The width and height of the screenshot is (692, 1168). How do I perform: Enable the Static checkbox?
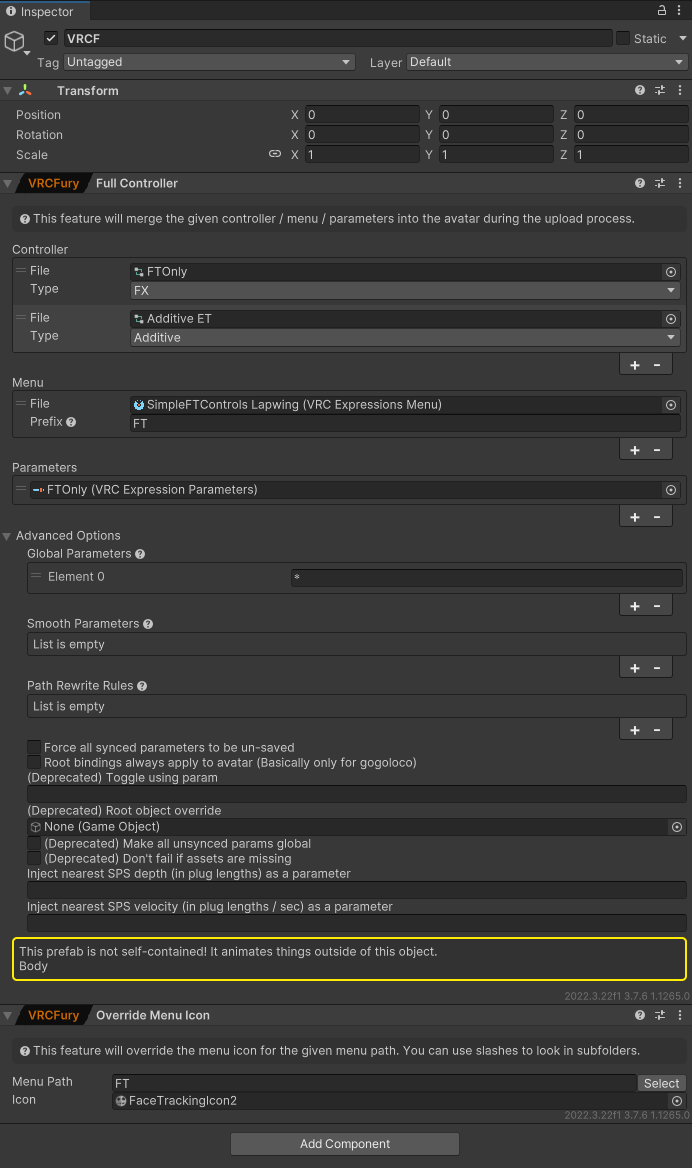tap(623, 38)
